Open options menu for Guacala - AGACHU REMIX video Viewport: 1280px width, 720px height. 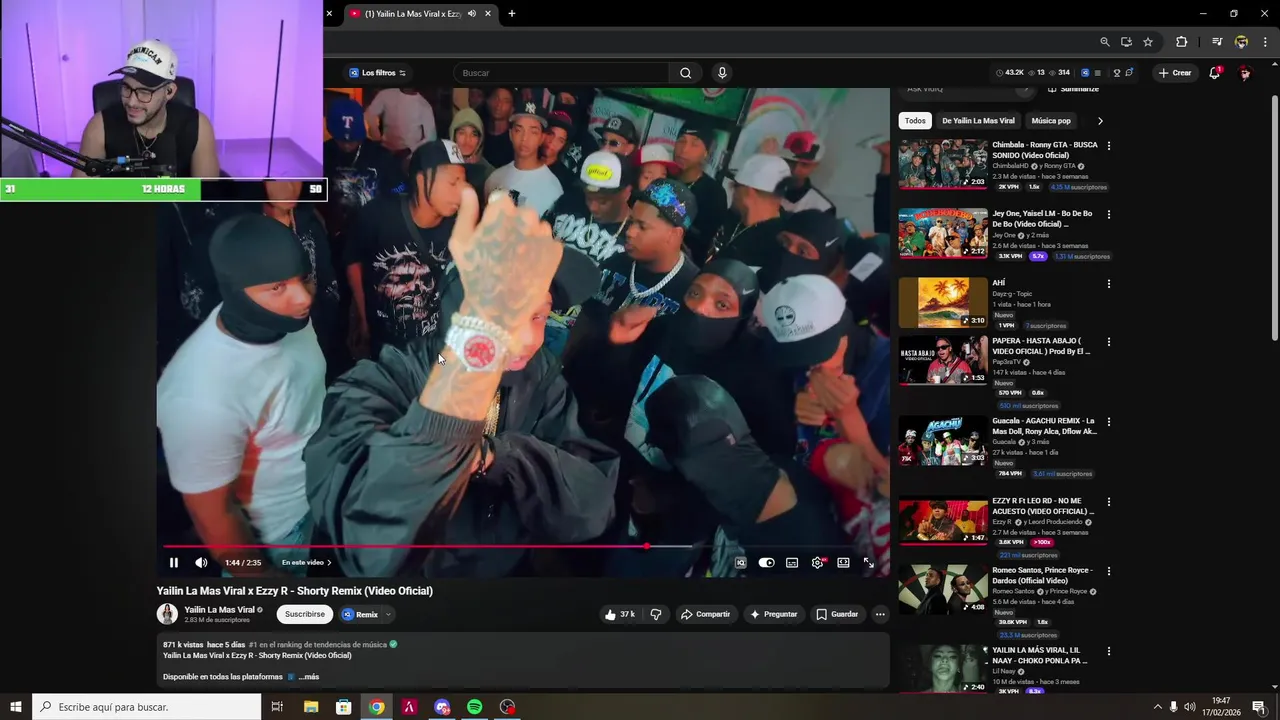coord(1108,422)
